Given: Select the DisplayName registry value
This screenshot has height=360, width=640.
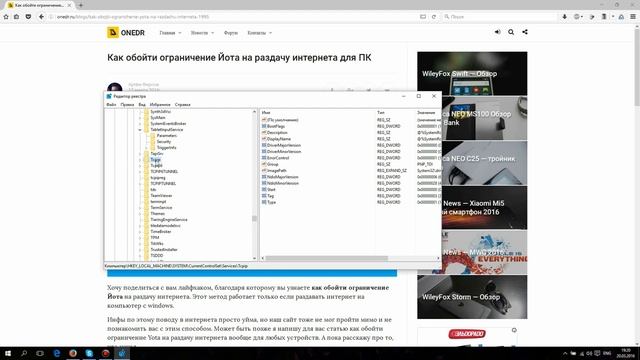Looking at the screenshot, I should point(279,139).
